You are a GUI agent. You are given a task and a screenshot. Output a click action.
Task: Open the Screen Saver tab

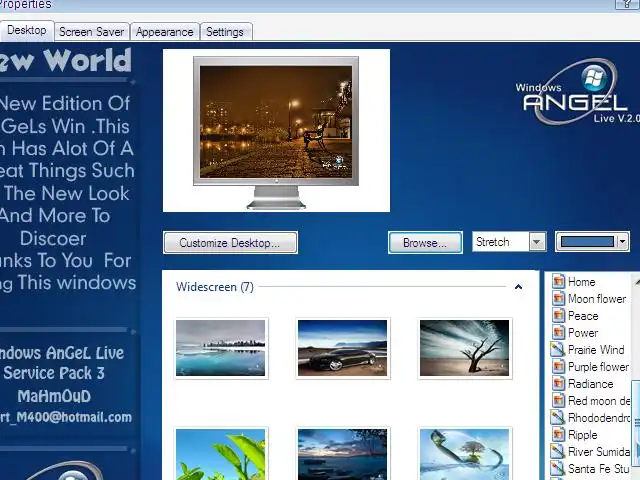coord(91,32)
